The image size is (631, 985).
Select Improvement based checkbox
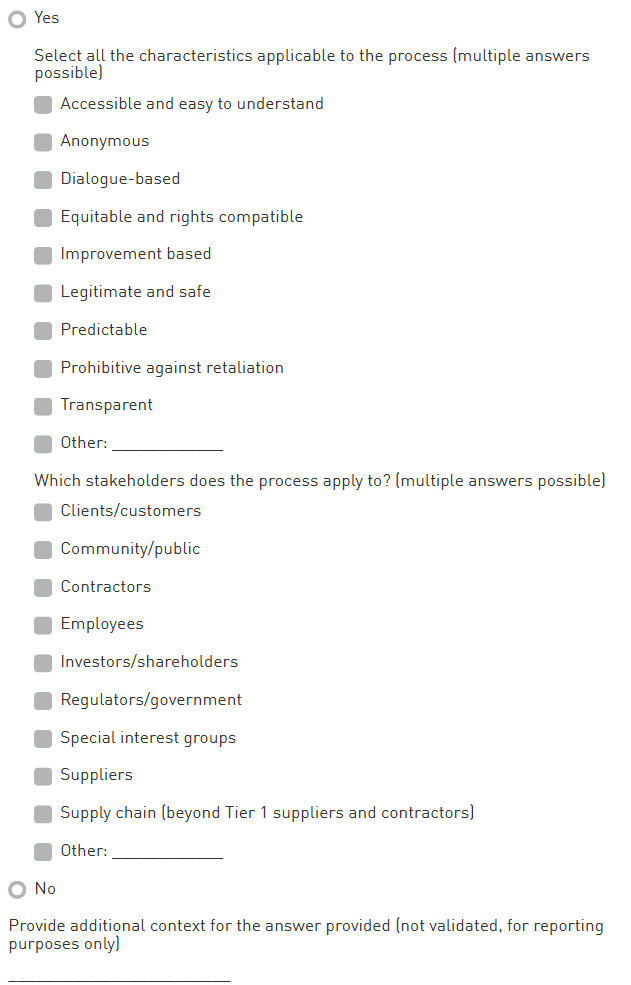click(x=43, y=255)
